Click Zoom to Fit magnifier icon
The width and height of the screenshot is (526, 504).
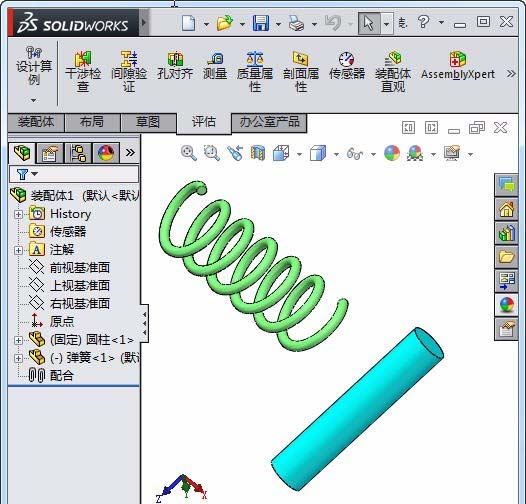tap(189, 153)
